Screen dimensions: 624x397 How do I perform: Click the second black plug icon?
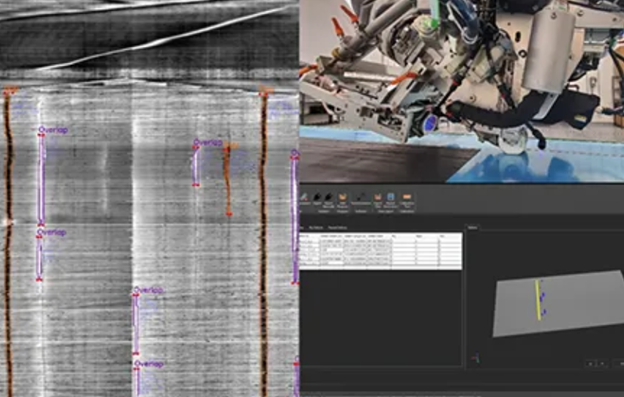pyautogui.click(x=328, y=197)
